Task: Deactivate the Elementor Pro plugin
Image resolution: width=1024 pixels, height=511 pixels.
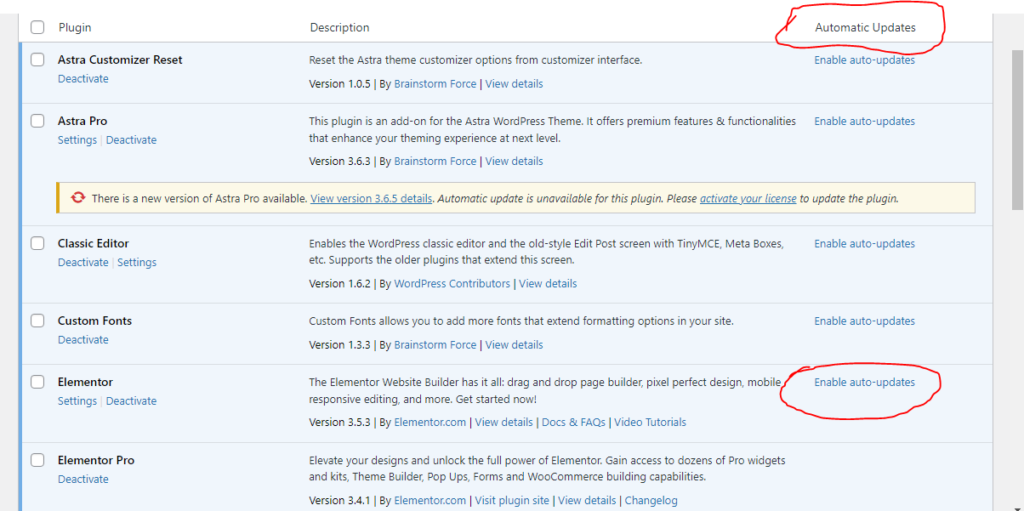Action: point(83,479)
